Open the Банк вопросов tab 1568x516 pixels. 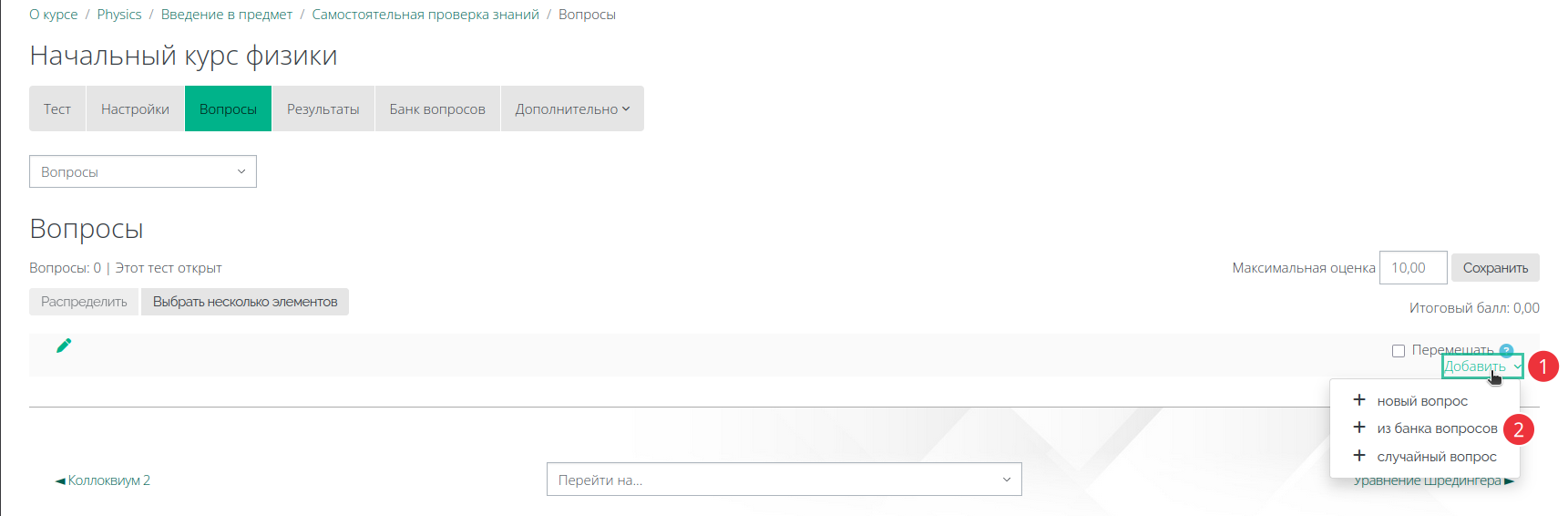[x=437, y=108]
